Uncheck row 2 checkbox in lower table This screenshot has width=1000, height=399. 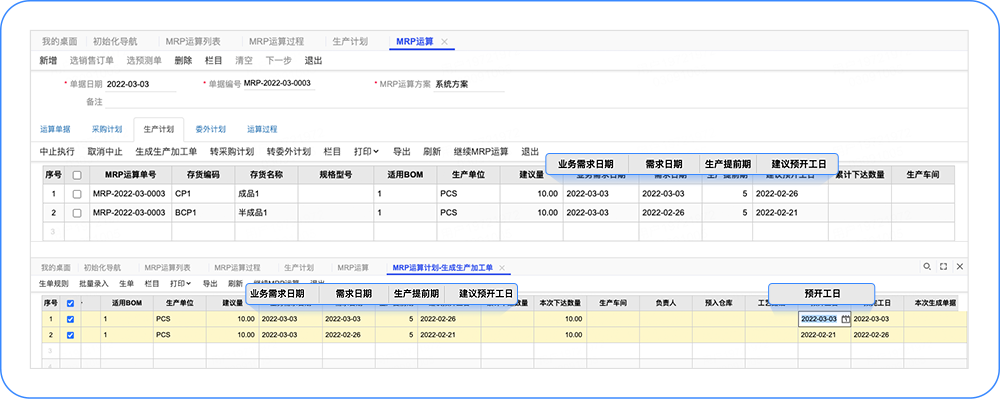coord(70,335)
